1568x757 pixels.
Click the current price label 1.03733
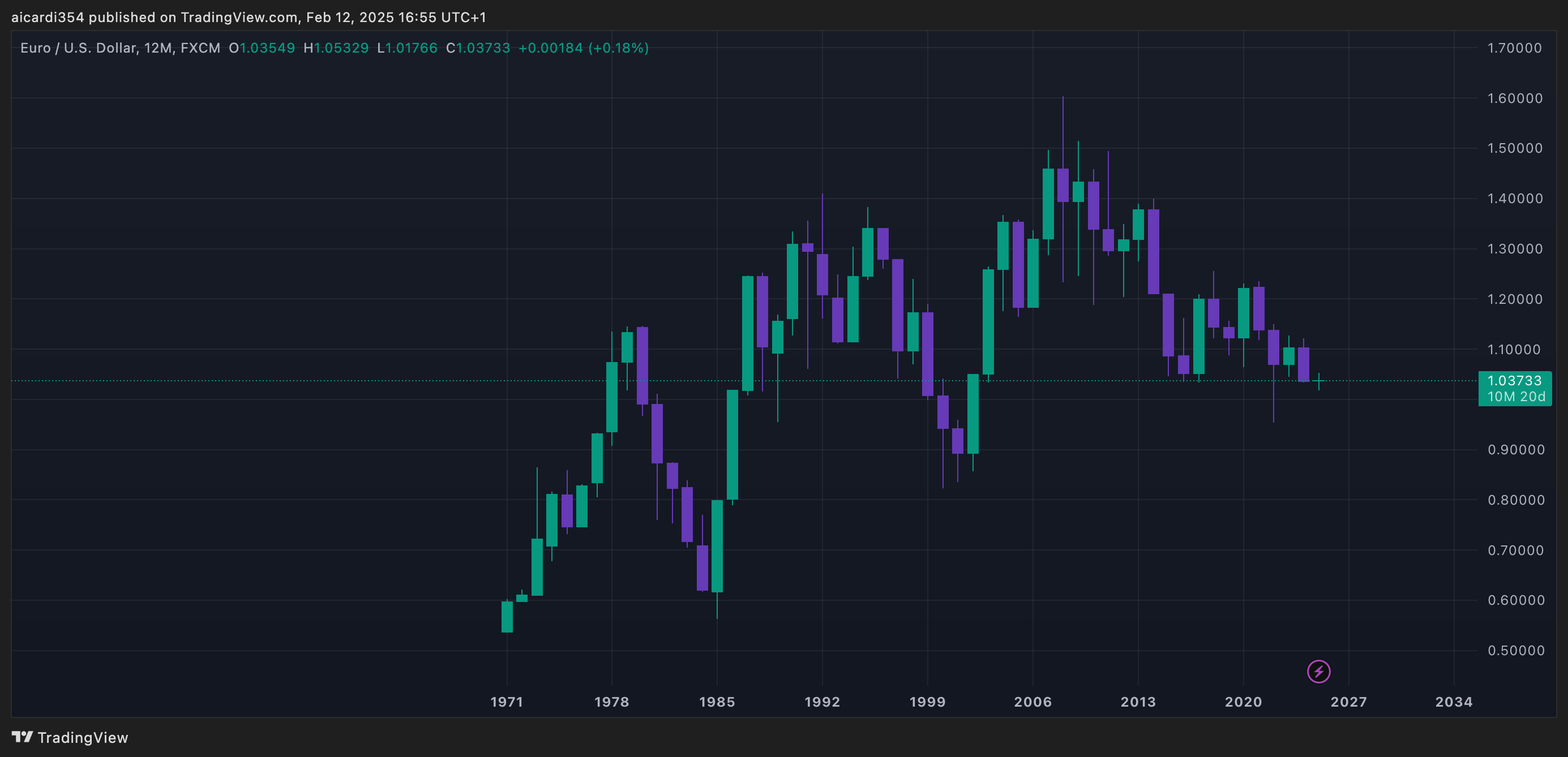(x=1514, y=381)
